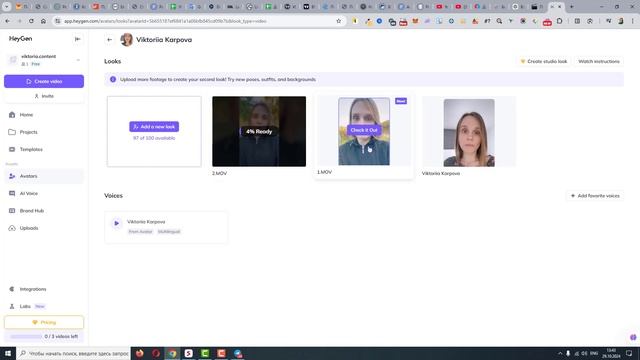Click the microphone icon in the system tray
The image size is (640, 360).
tap(568, 353)
